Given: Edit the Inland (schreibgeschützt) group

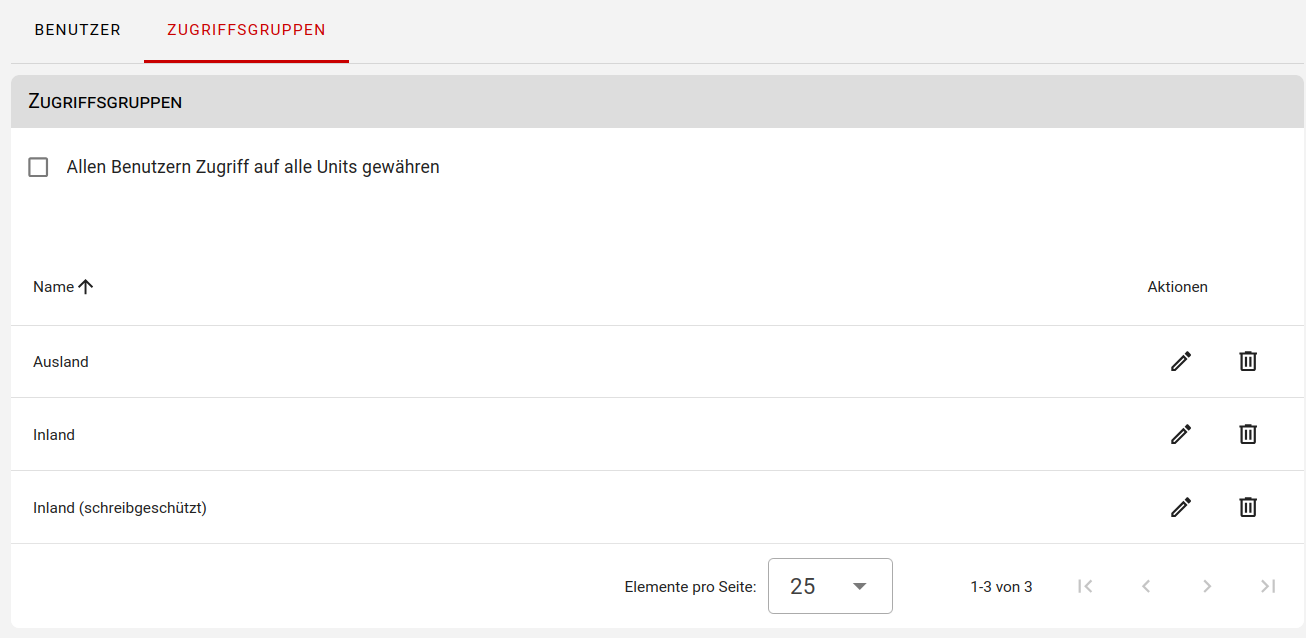Looking at the screenshot, I should (1181, 507).
